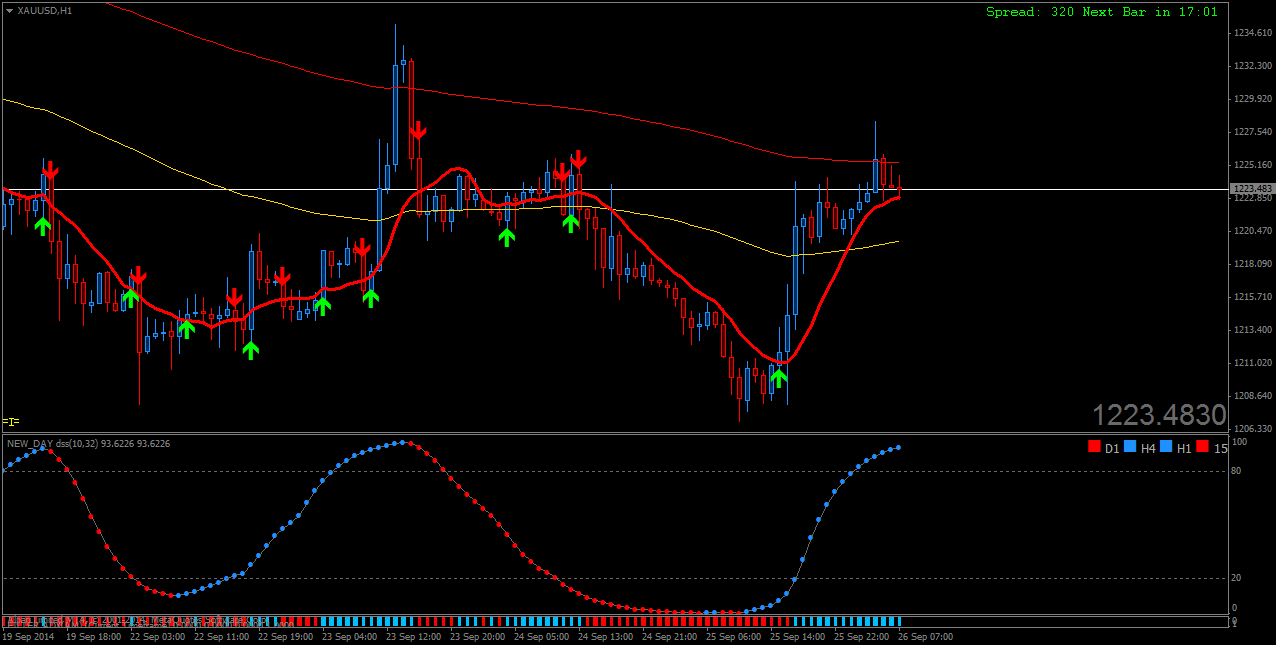Select the H1 timeframe label
The height and width of the screenshot is (645, 1276).
coord(1184,448)
